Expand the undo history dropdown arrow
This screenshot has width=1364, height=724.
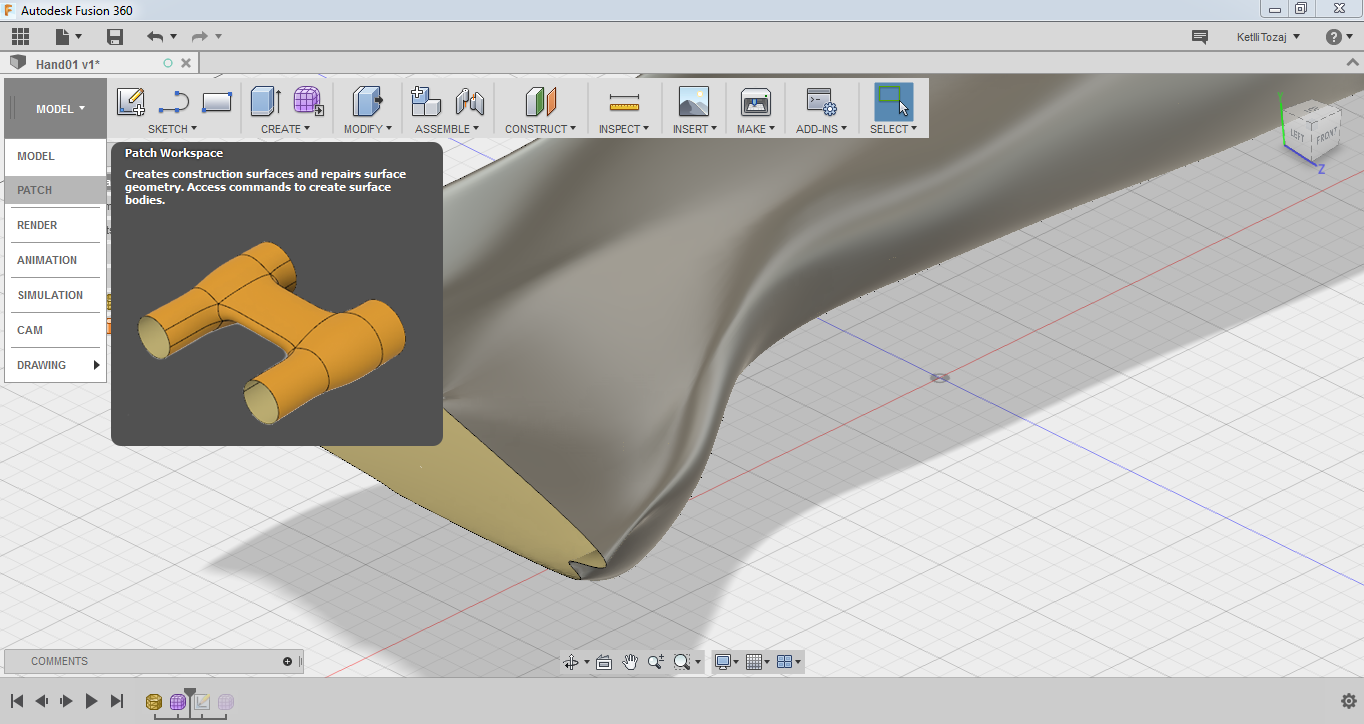point(173,37)
